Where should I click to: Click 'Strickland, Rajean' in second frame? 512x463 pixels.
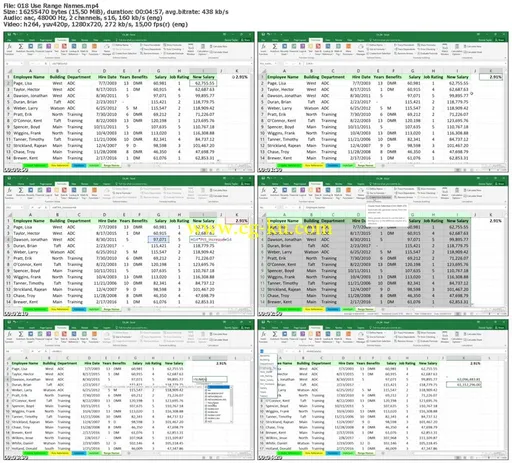point(284,146)
